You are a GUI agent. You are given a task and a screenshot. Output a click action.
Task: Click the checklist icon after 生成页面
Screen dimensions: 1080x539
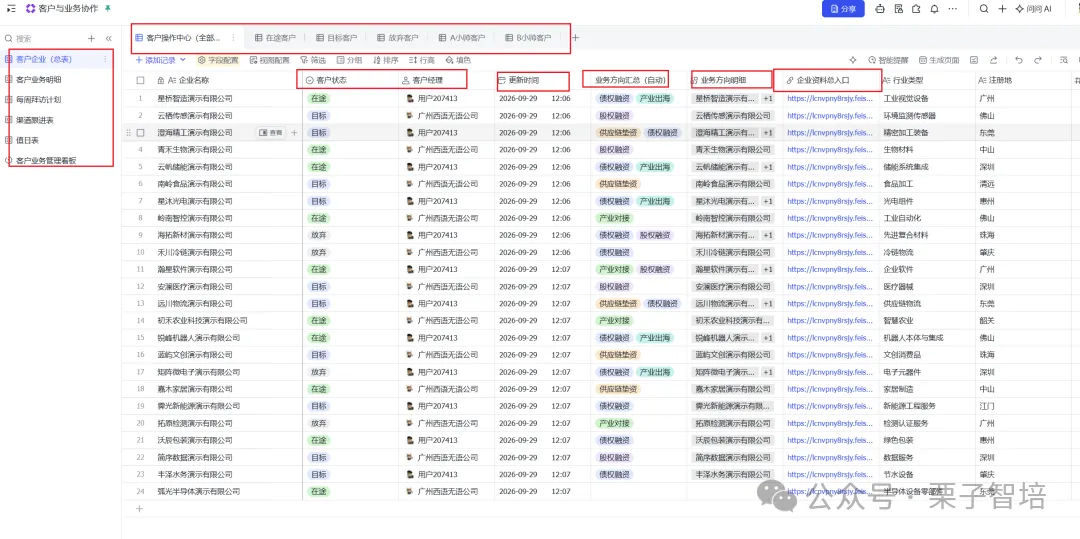974,60
